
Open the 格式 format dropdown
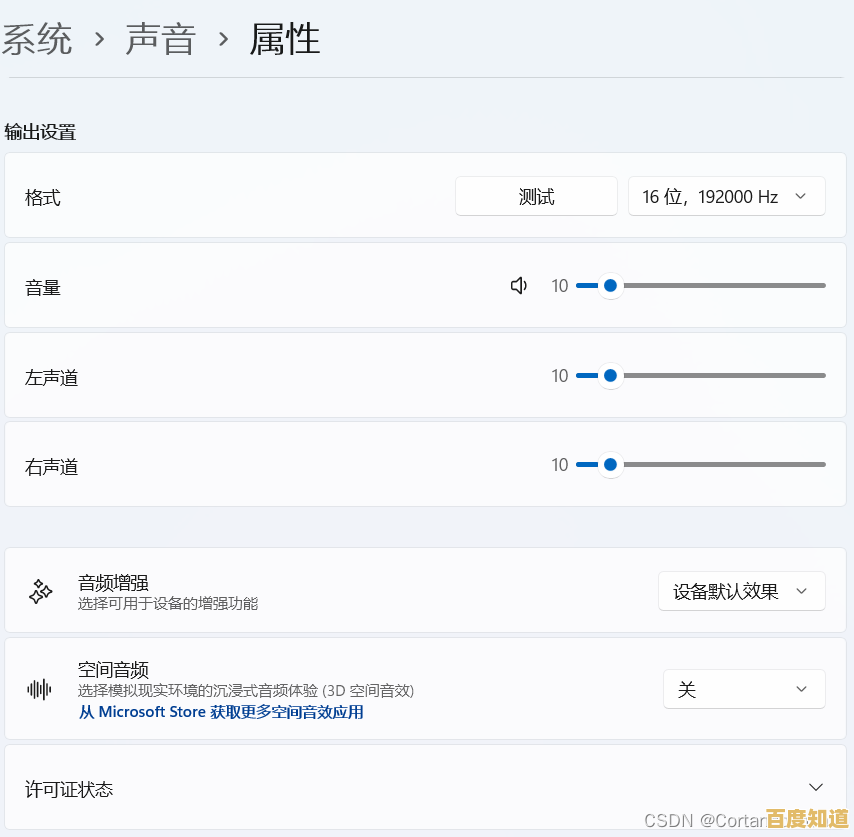[x=727, y=196]
